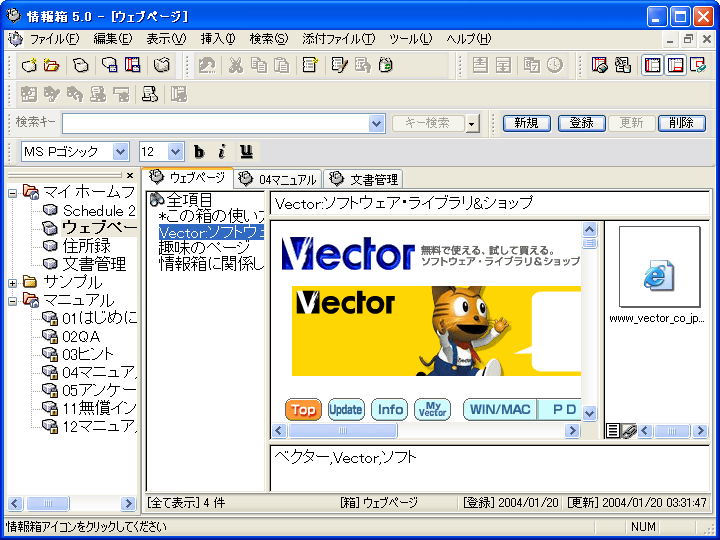This screenshot has width=720, height=540.
Task: Click the WIN/MAC link on web page
Action: tap(500, 410)
